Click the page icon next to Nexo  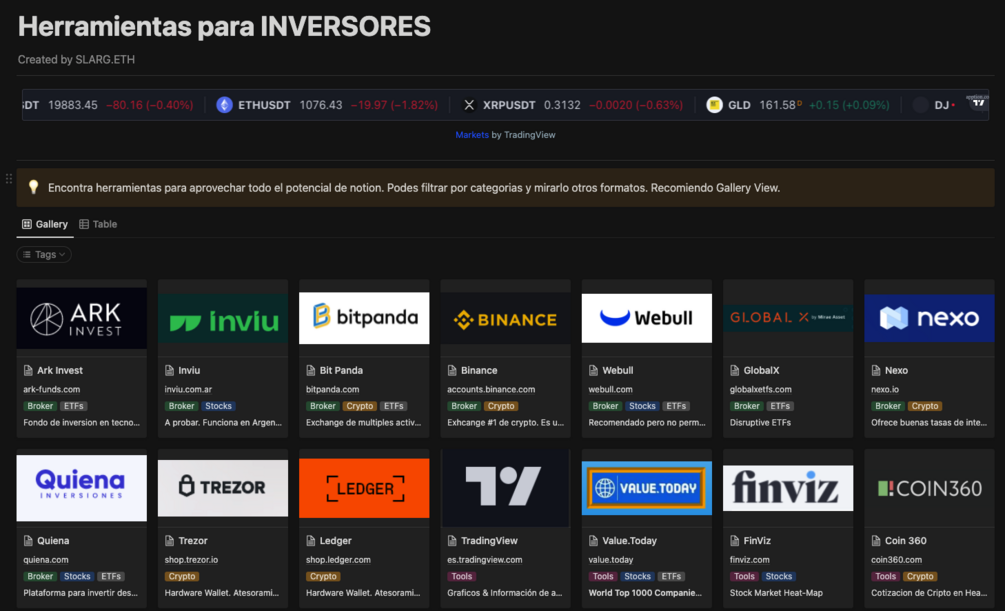[x=876, y=370]
